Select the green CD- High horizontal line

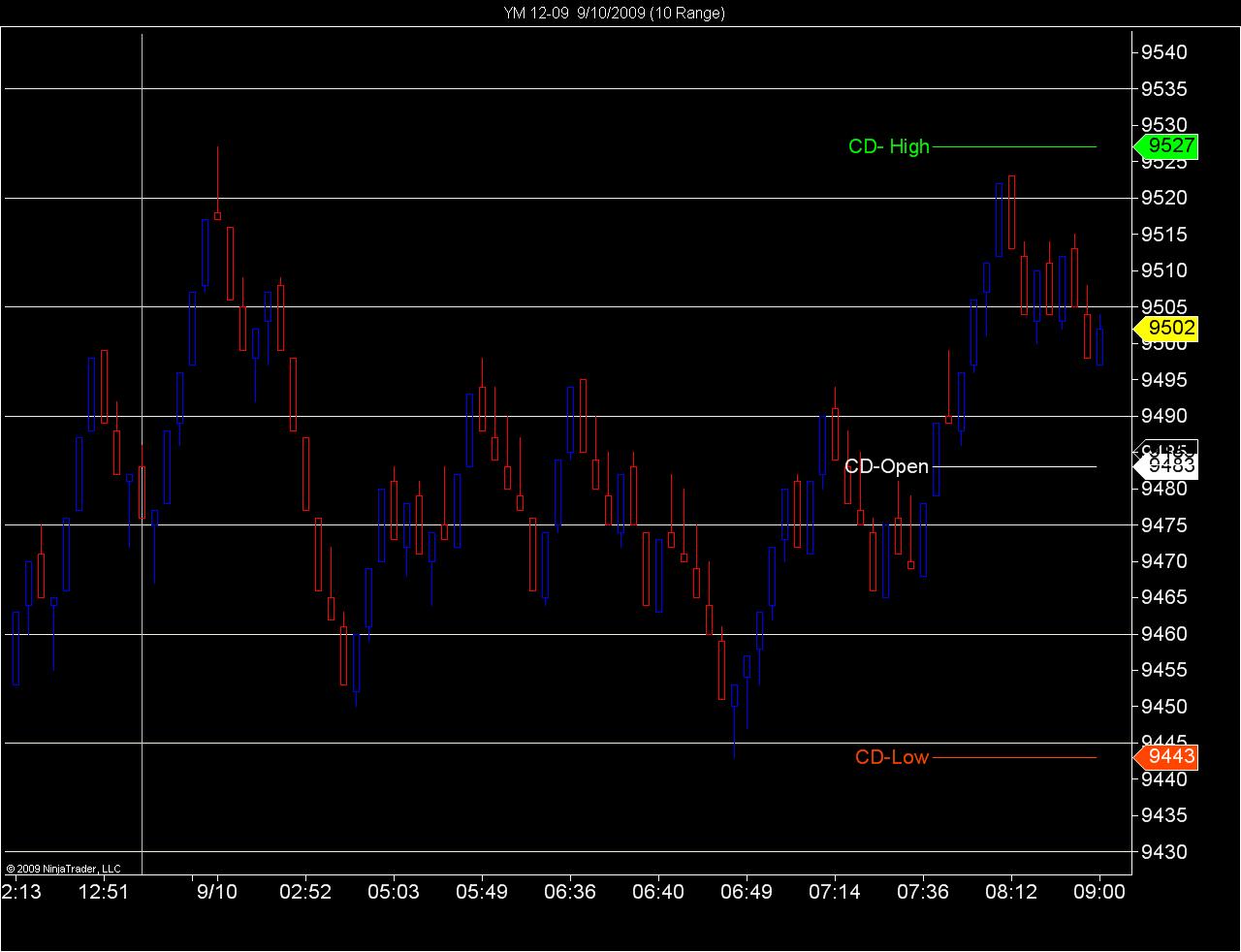[x=1014, y=146]
